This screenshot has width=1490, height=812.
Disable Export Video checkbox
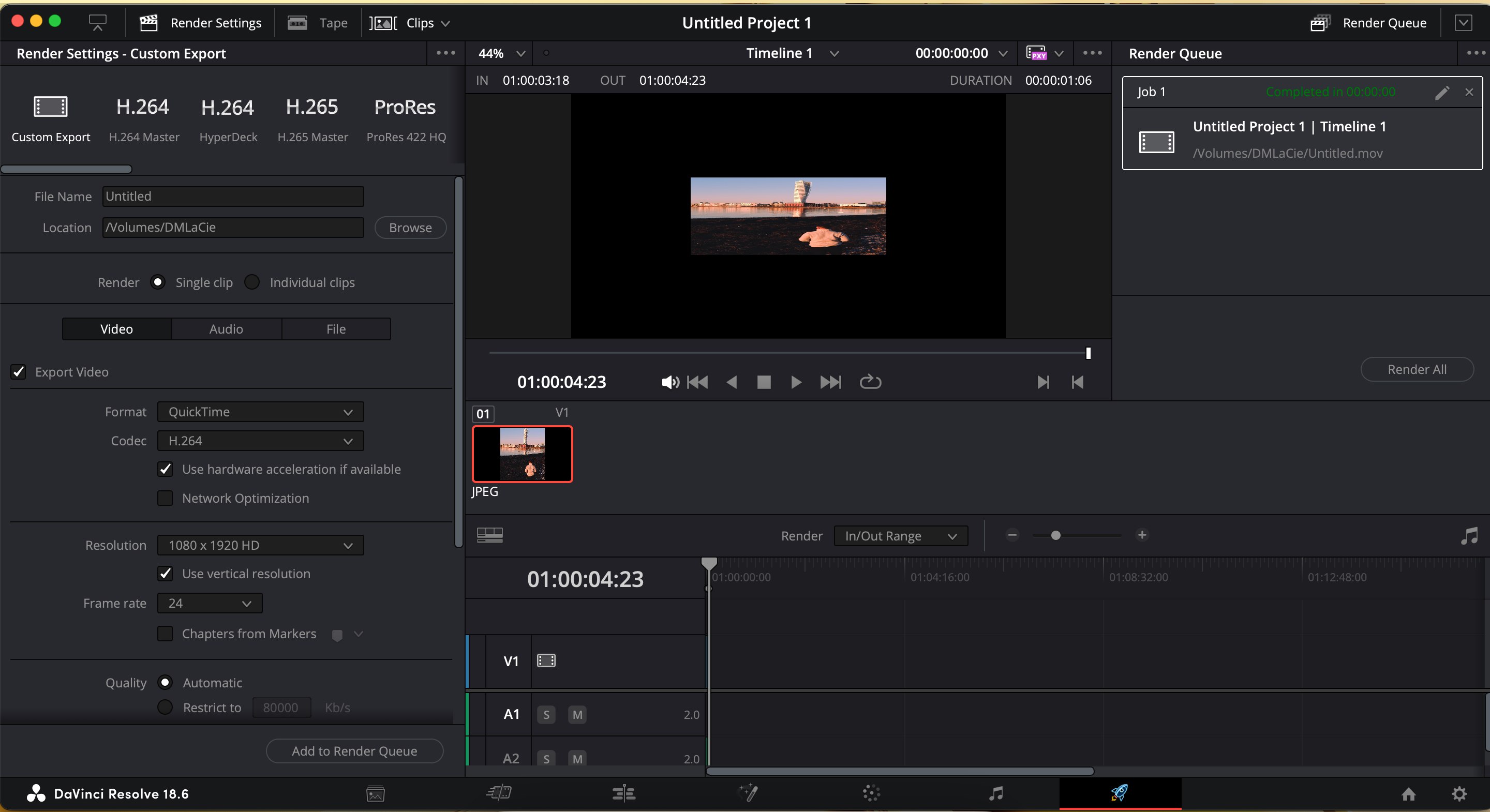pos(18,372)
